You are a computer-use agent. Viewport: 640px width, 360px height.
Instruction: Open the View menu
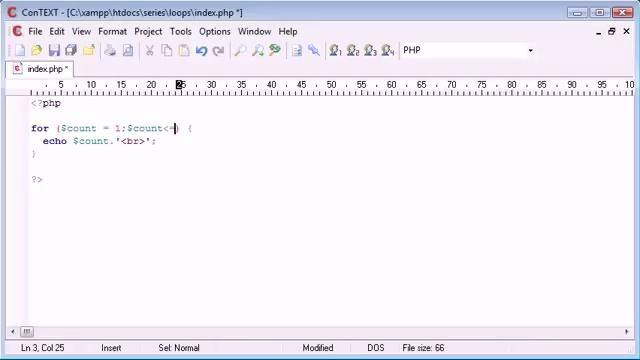(x=81, y=31)
